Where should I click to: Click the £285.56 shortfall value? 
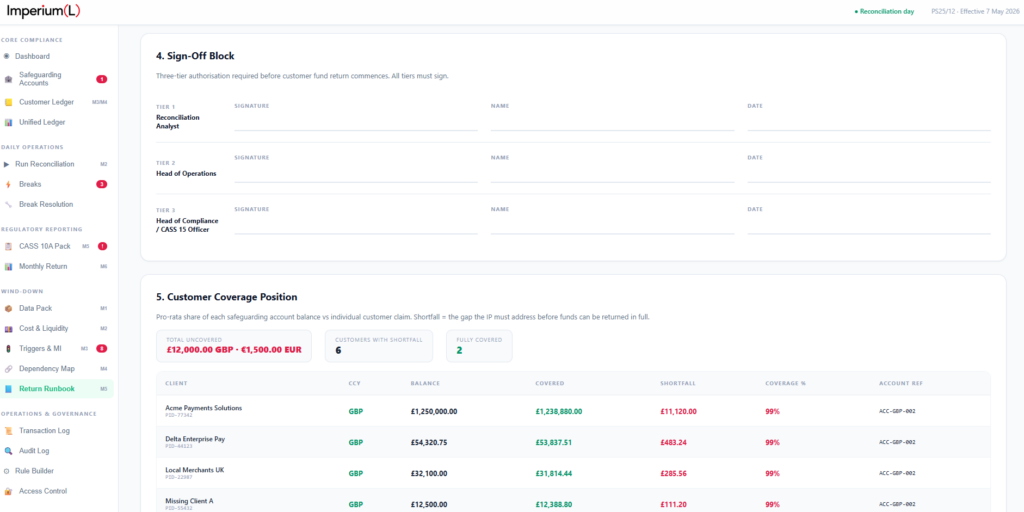674,473
